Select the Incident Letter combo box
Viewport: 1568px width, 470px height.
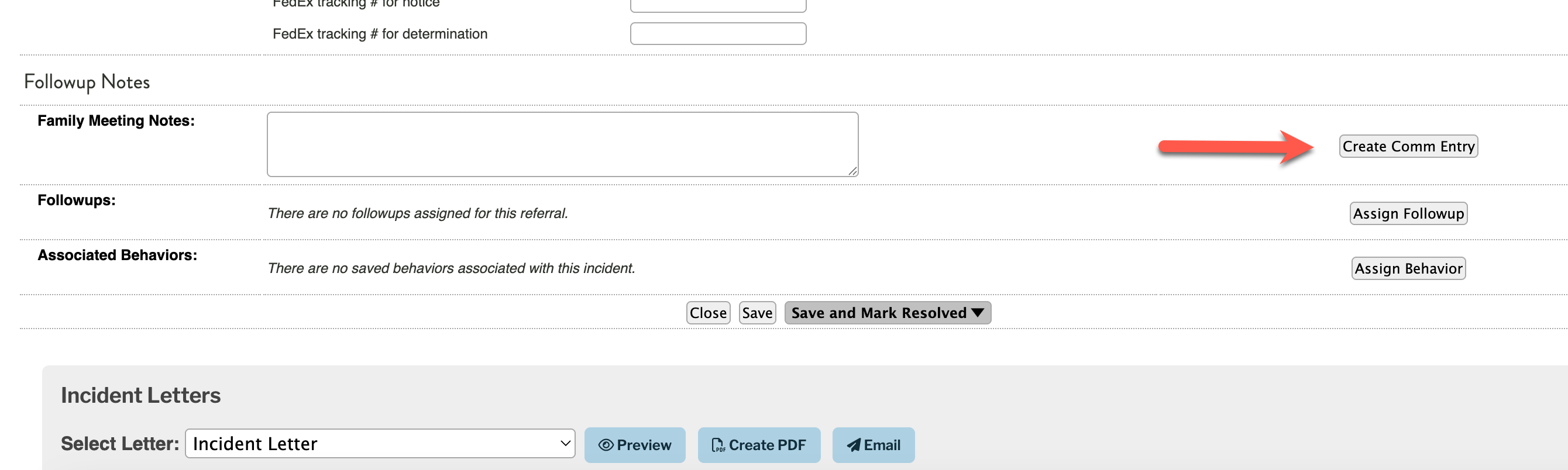click(380, 443)
